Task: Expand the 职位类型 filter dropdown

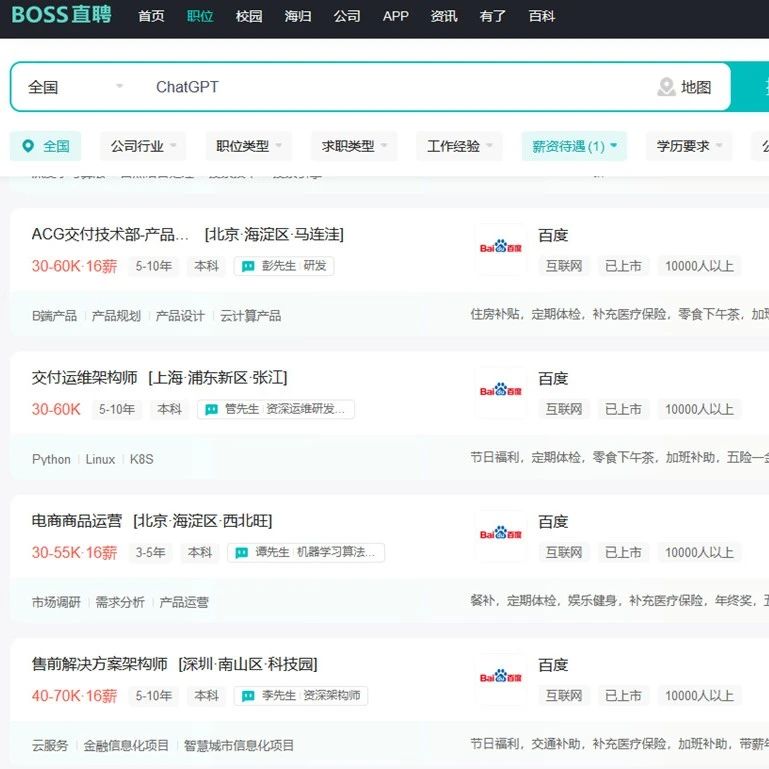Action: [x=249, y=146]
